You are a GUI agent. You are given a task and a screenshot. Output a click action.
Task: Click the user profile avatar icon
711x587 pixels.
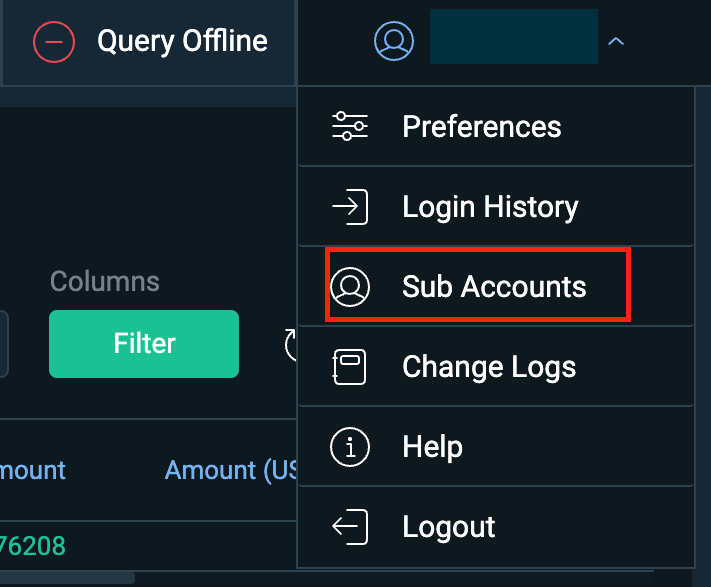coord(394,41)
